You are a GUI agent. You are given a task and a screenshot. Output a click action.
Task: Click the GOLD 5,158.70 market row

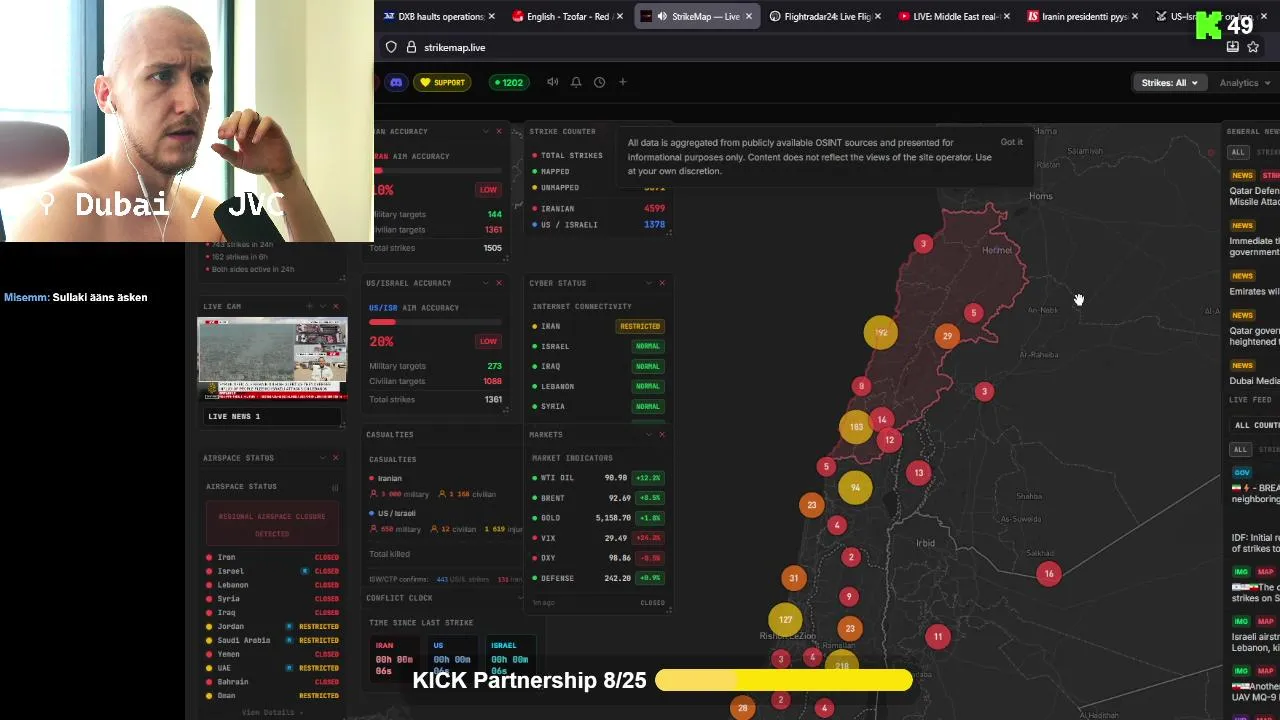pyautogui.click(x=598, y=518)
